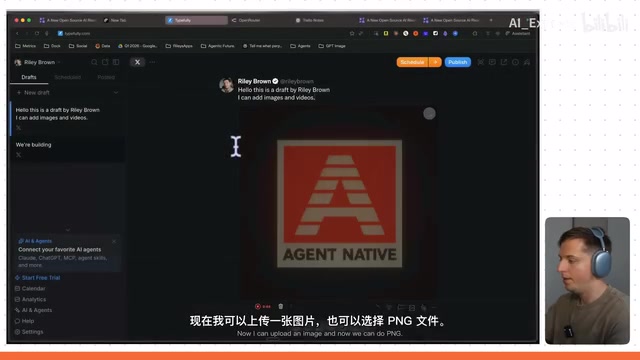Open the Agentic Future bookmarks folder
This screenshot has height=360, width=640.
click(218, 46)
